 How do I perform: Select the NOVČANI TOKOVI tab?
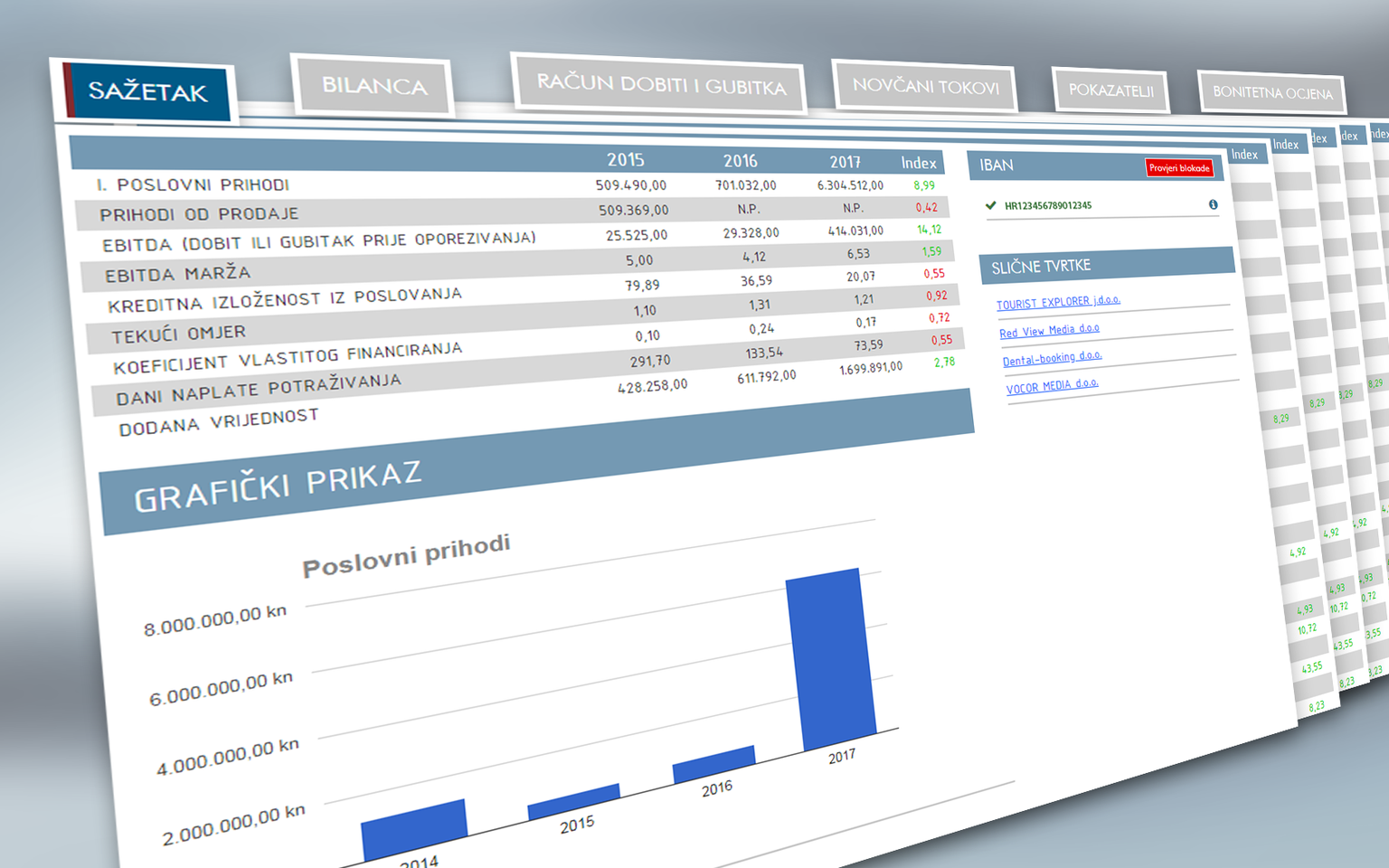click(925, 87)
